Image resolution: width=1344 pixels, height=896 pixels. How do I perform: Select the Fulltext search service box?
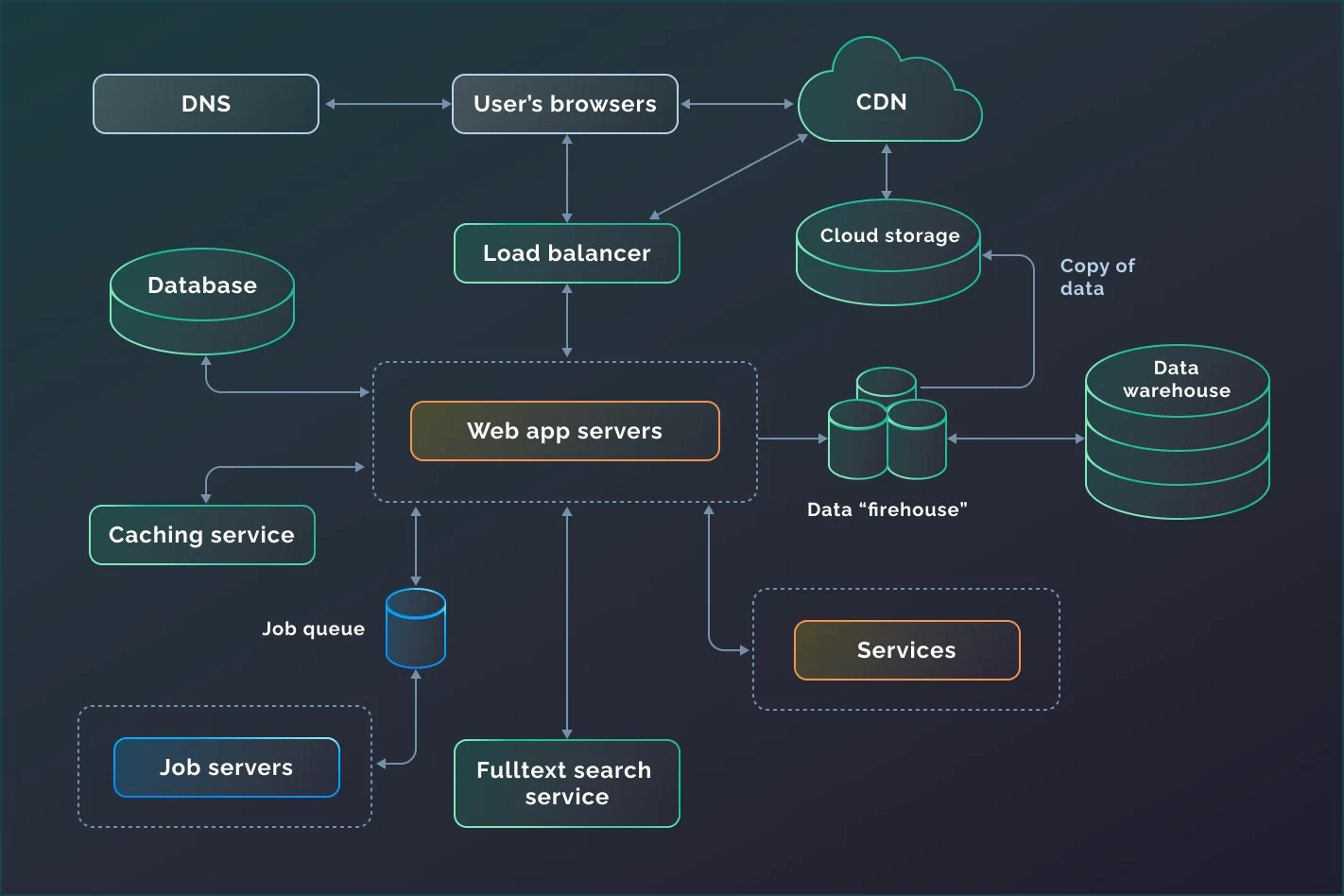[567, 784]
